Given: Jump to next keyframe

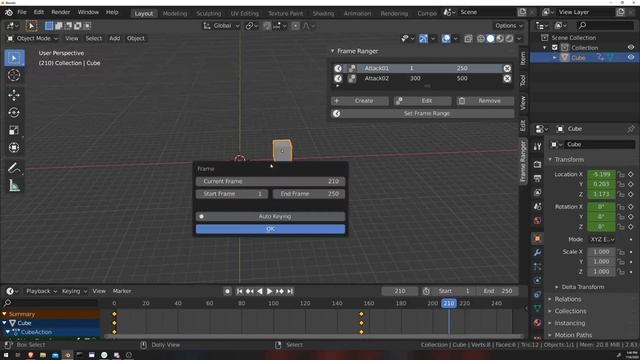Looking at the screenshot, I should point(280,291).
